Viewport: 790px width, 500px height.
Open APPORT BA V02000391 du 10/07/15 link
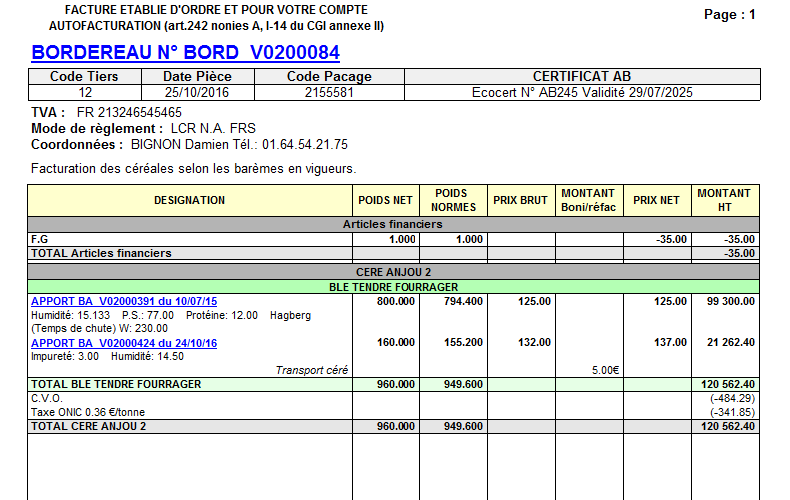pyautogui.click(x=124, y=301)
